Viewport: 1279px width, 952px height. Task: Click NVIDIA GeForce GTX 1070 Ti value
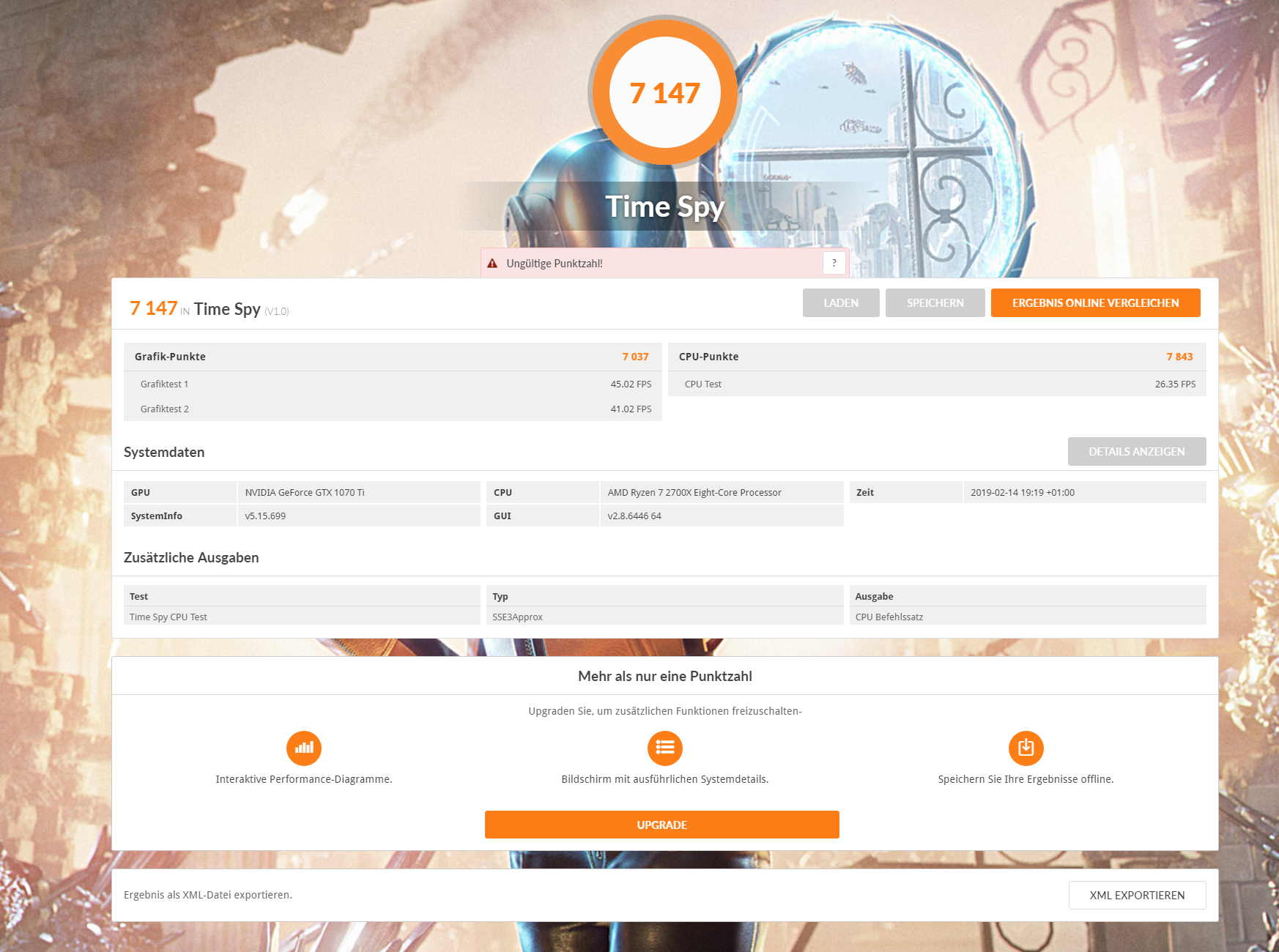tap(305, 492)
